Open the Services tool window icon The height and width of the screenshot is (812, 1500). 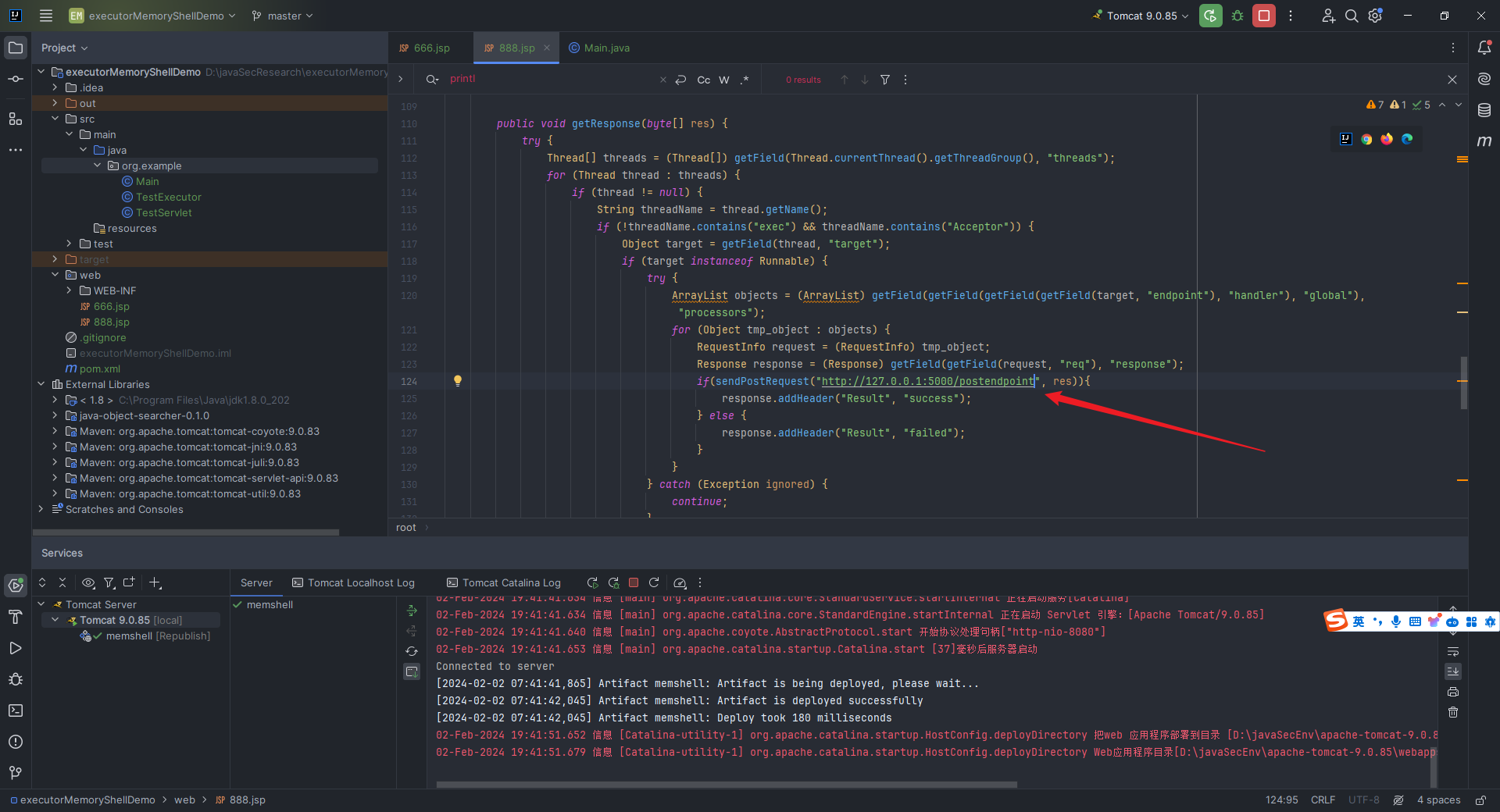coord(16,585)
